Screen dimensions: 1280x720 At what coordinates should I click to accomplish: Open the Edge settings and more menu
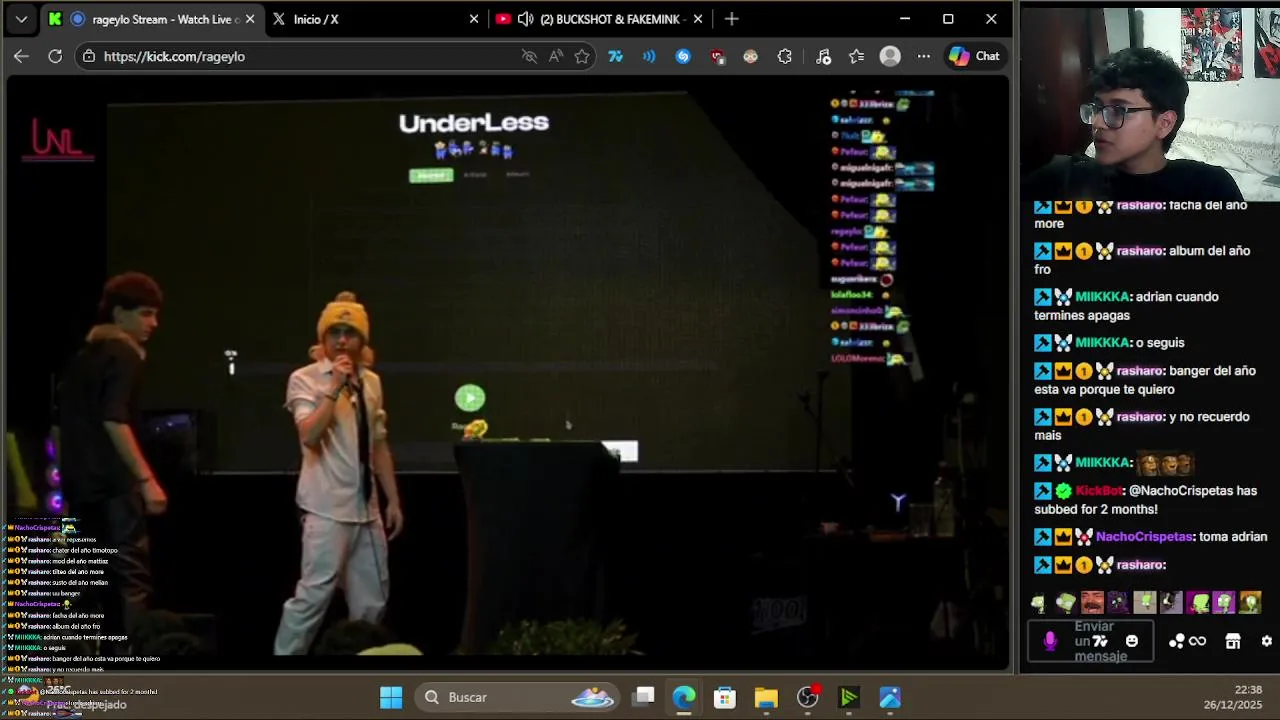pos(923,56)
